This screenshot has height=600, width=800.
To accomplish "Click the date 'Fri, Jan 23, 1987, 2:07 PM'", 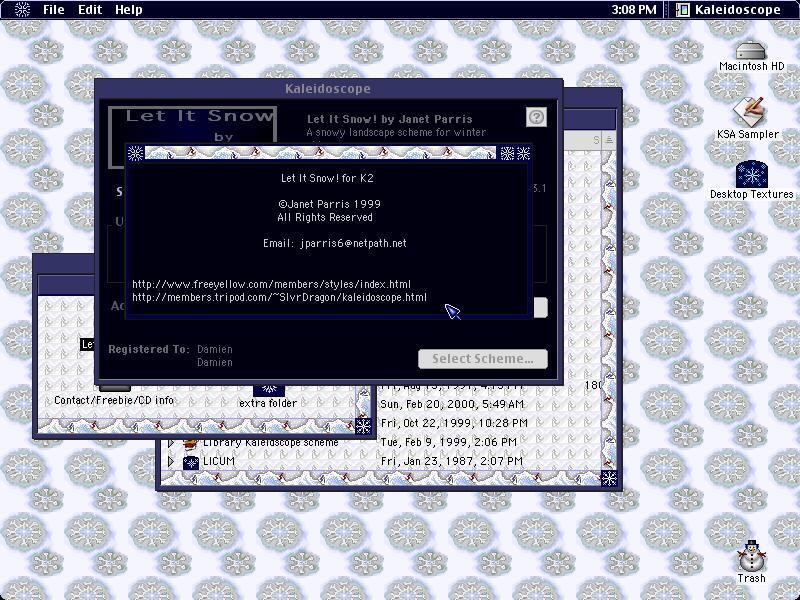I will (x=452, y=461).
